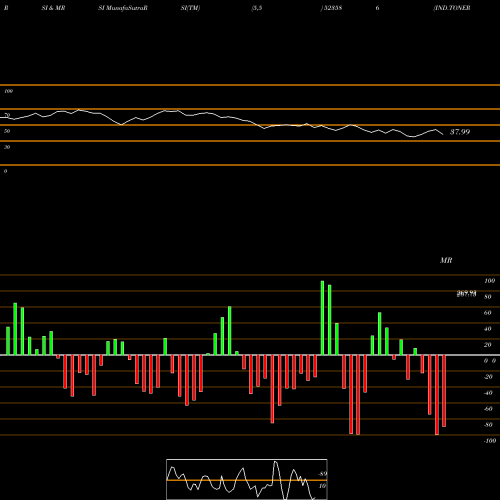
Task: Click the end point of the RSI line
Action: 443,134
